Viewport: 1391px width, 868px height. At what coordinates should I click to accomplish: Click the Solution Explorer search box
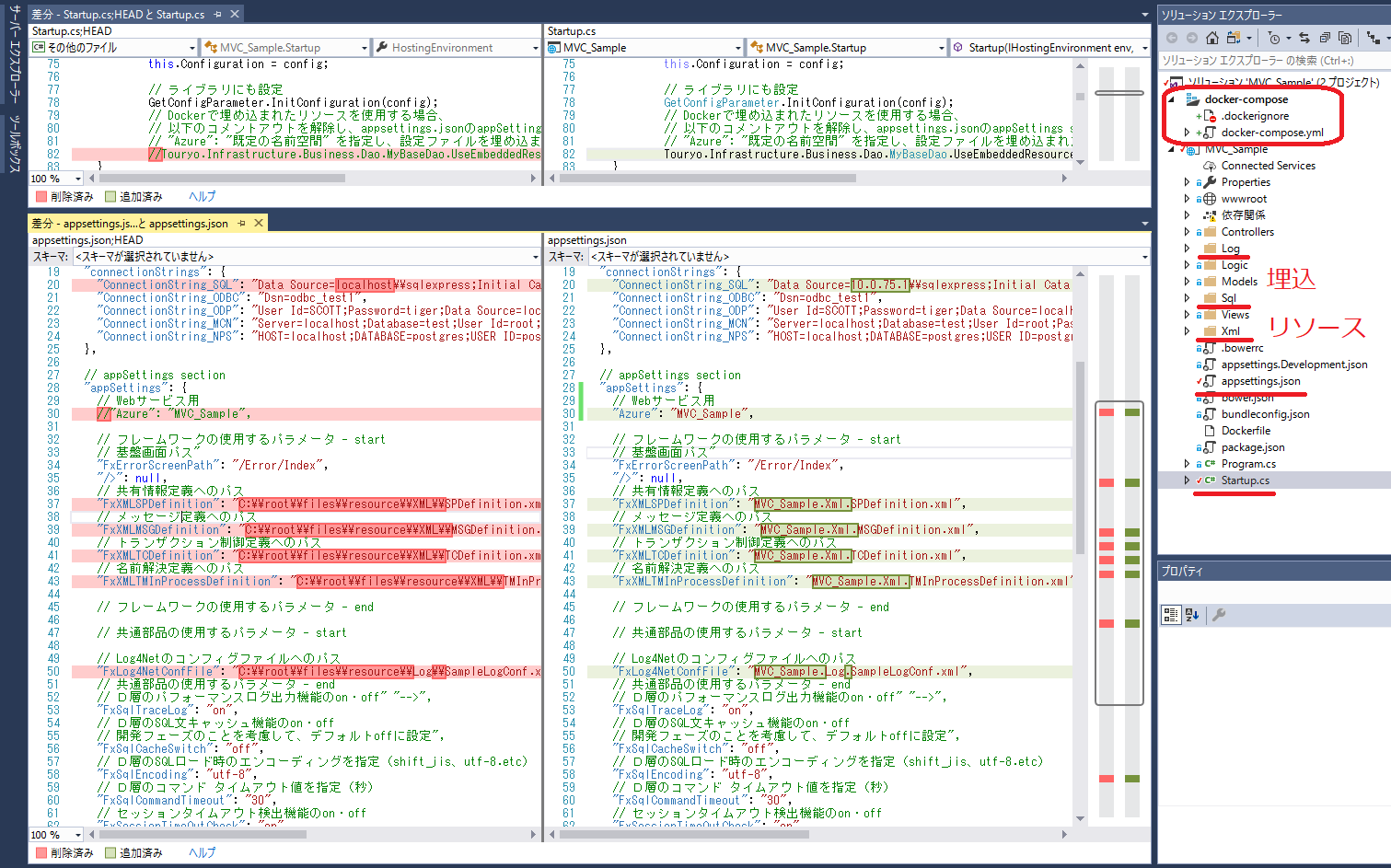click(x=1270, y=61)
